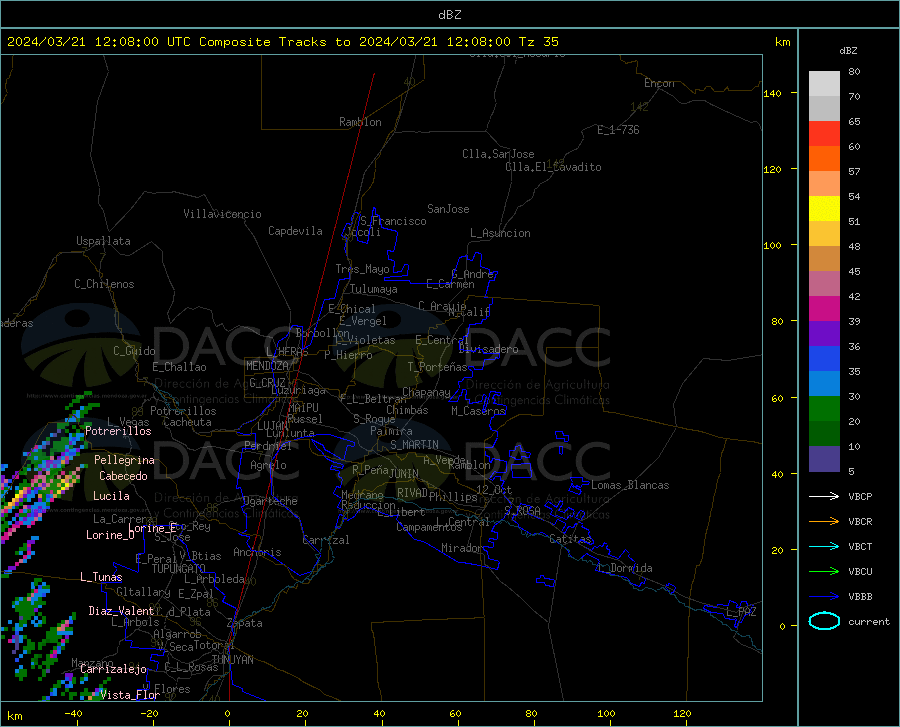Screen dimensions: 900x727
Task: Click the 'Zapata' map label
Action: pos(245,623)
